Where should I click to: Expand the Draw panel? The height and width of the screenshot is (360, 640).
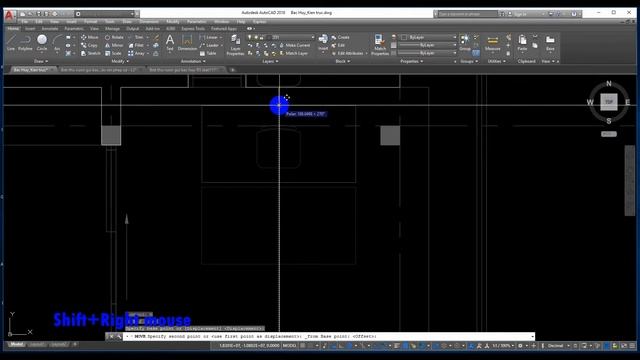coord(40,61)
